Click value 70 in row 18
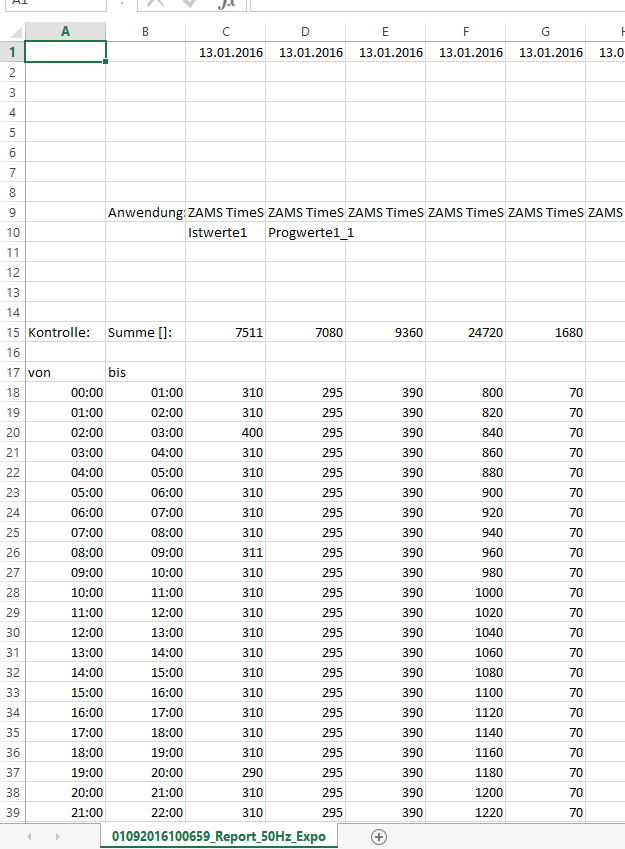 pos(545,393)
